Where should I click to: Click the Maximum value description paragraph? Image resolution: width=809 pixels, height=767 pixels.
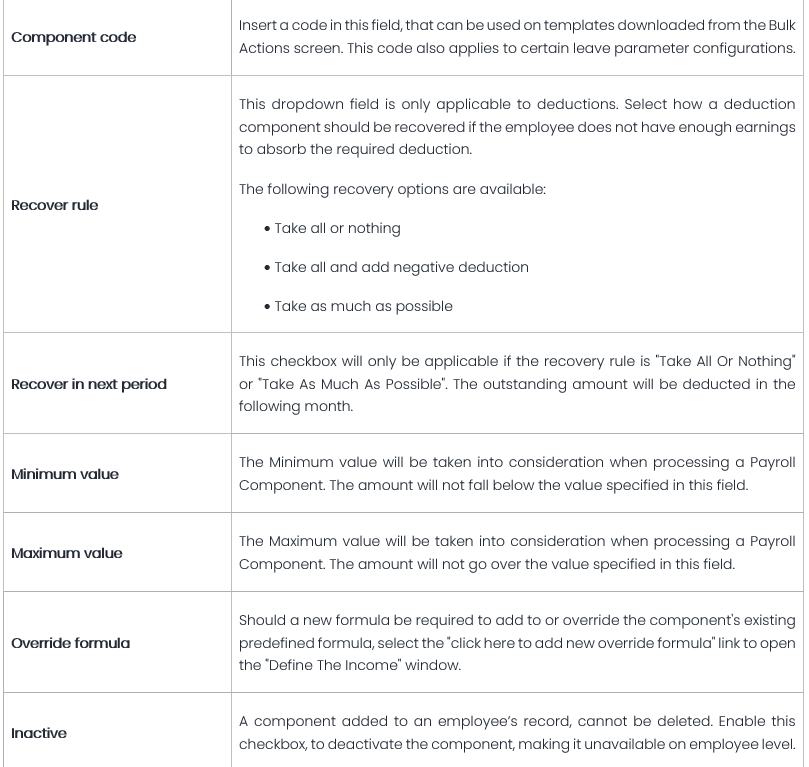click(517, 553)
